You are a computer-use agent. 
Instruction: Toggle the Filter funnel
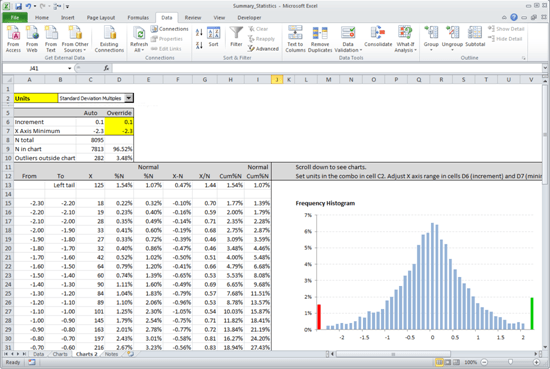236,37
